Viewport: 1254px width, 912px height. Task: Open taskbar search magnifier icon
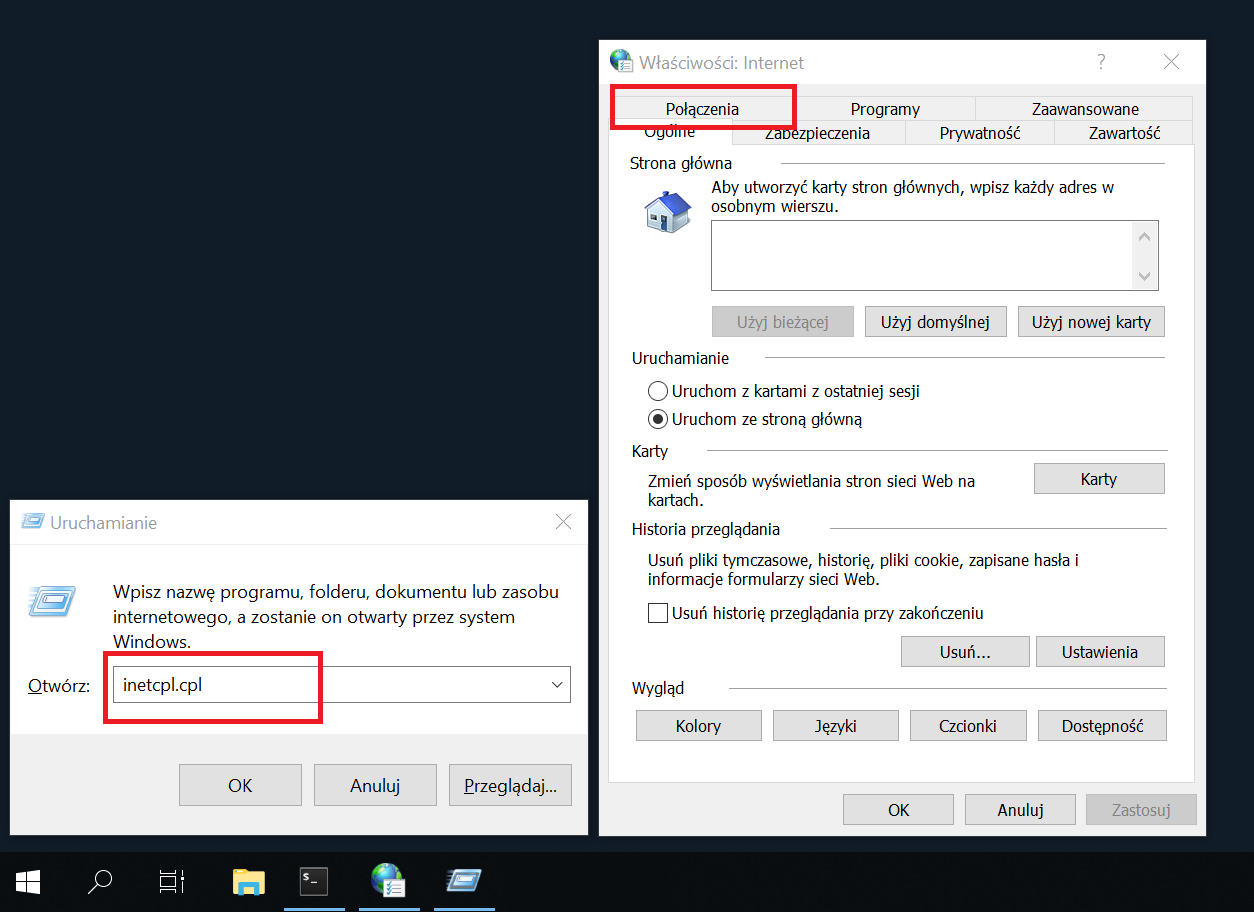[100, 881]
